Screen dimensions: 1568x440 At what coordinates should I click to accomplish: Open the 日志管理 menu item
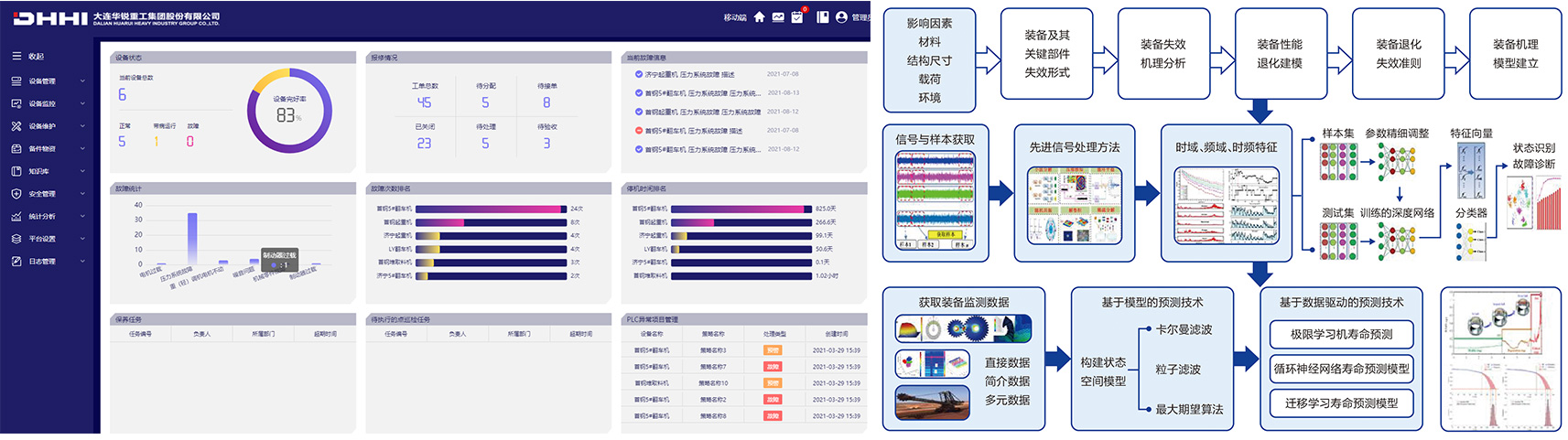42,262
